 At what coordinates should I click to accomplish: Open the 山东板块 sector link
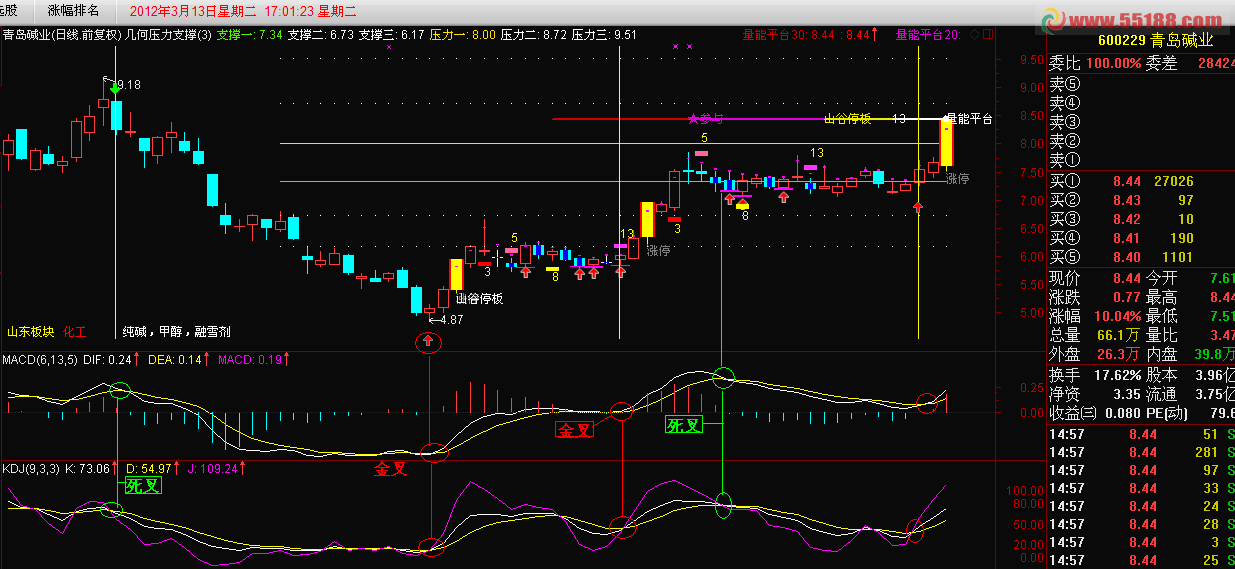click(30, 331)
